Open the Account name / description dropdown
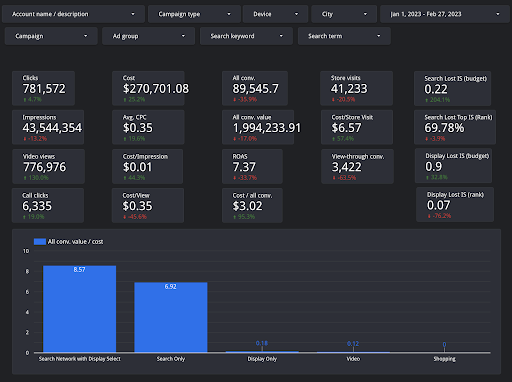512x382 pixels. click(73, 14)
